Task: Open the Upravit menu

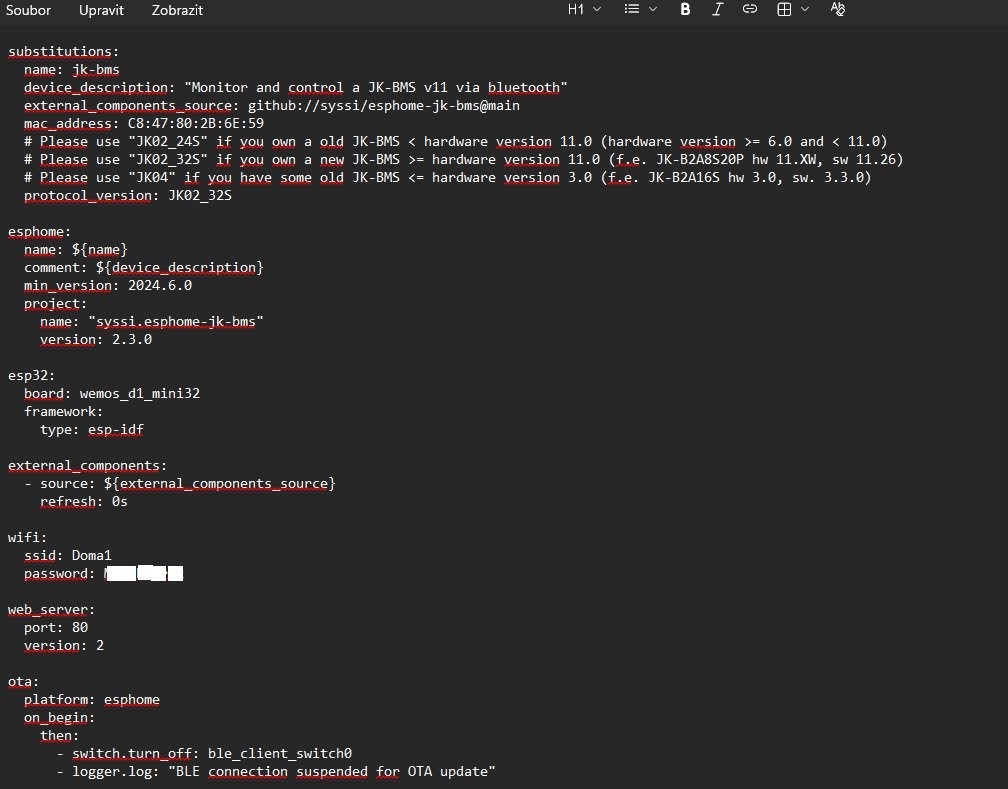Action: pyautogui.click(x=101, y=9)
